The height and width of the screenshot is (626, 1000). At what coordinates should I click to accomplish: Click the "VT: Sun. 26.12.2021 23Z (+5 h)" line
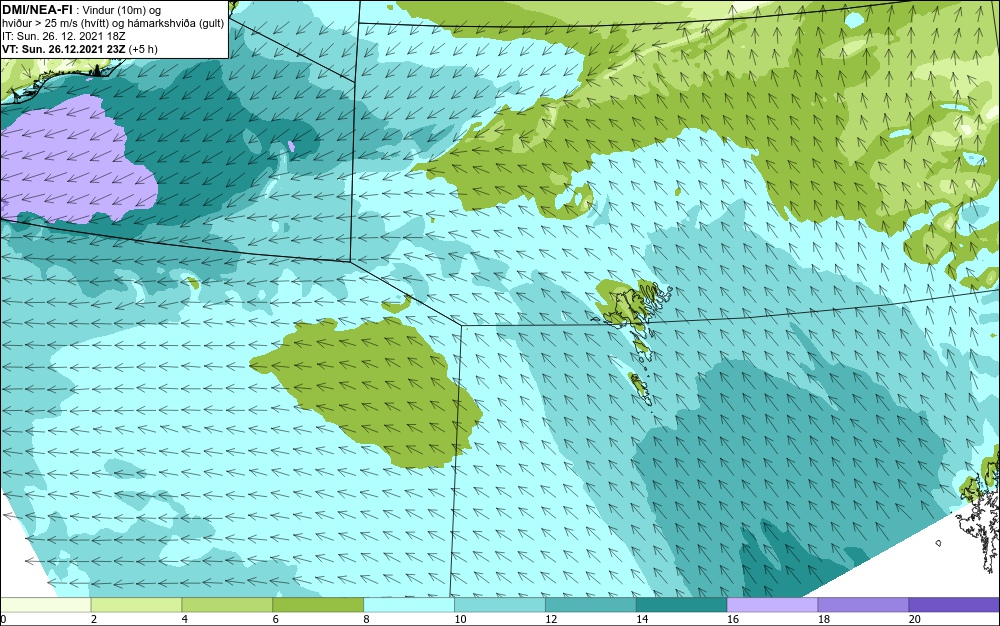(80, 49)
